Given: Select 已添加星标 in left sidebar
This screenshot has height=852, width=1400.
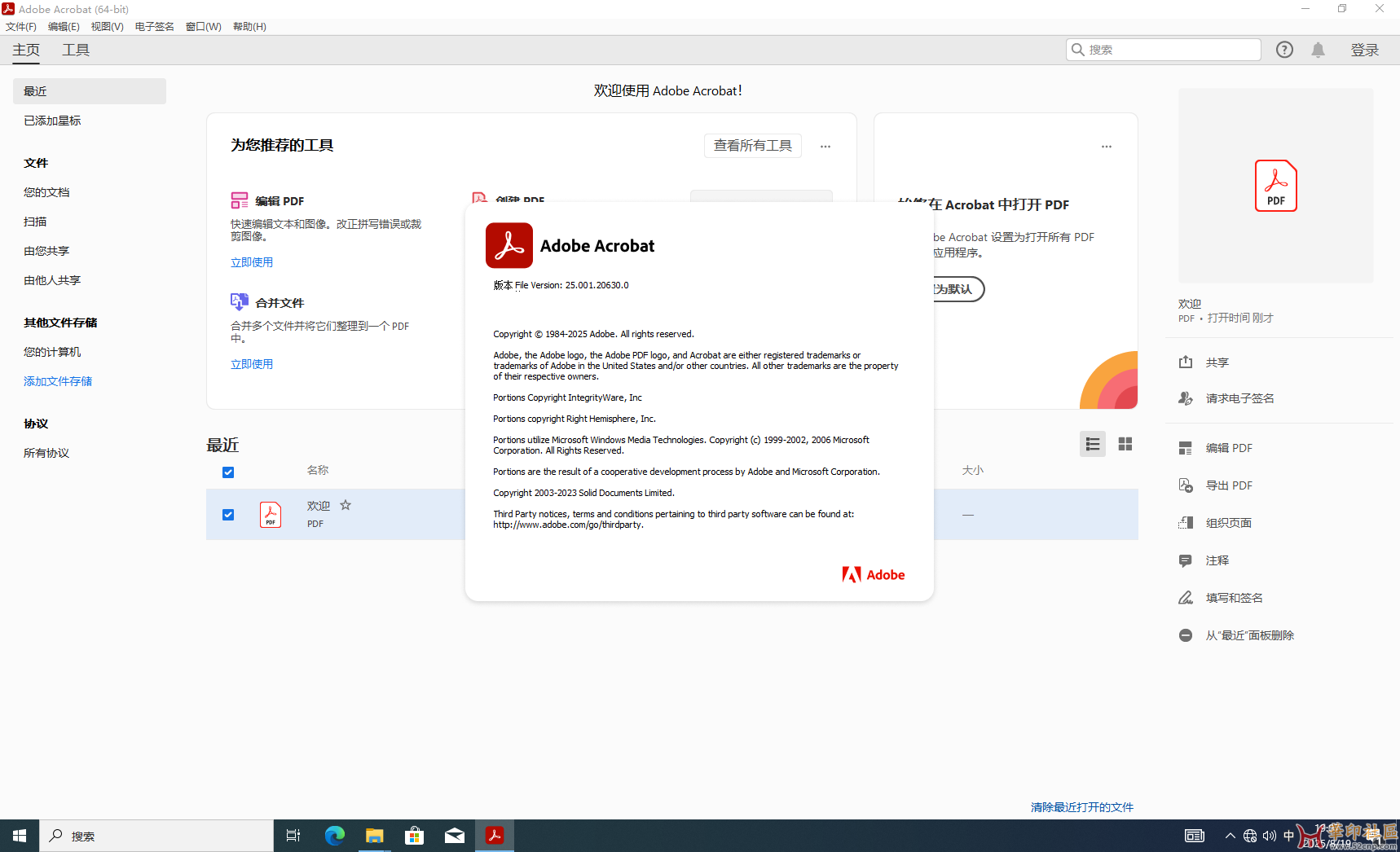Looking at the screenshot, I should click(52, 121).
